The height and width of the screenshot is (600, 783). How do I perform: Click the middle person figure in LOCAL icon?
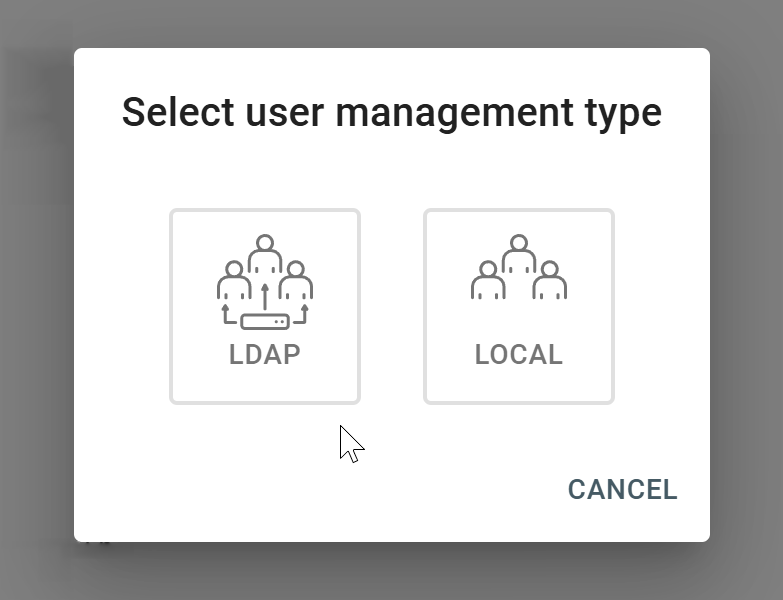518,254
